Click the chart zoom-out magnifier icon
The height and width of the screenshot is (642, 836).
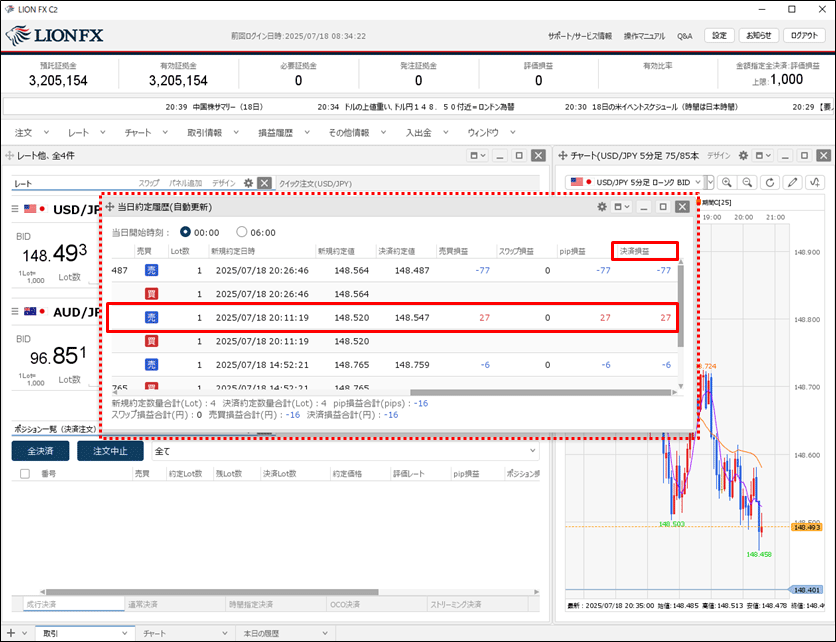tap(747, 182)
